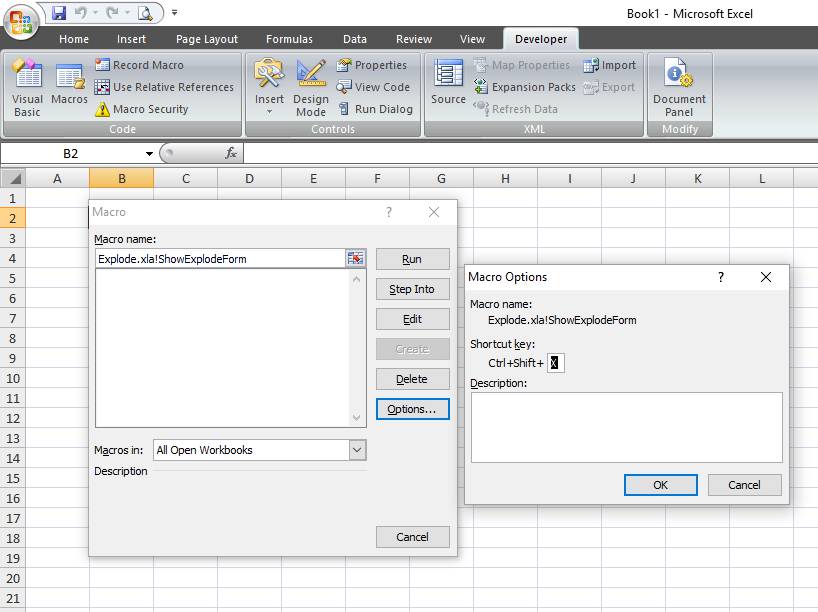Image resolution: width=818 pixels, height=612 pixels.
Task: Click the Macro dialog help question mark
Action: pyautogui.click(x=389, y=212)
